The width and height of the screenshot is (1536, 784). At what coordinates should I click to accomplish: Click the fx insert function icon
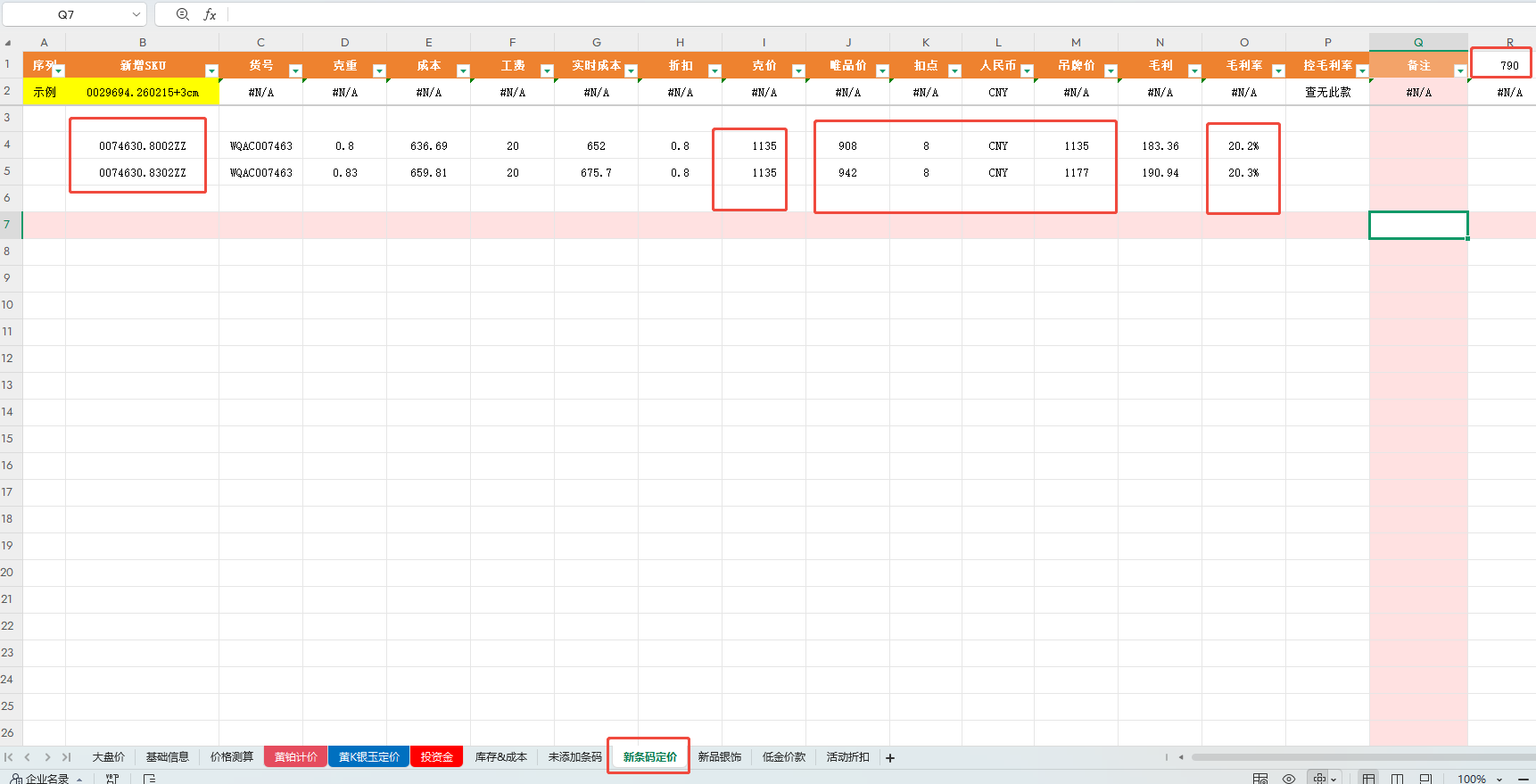(x=210, y=14)
